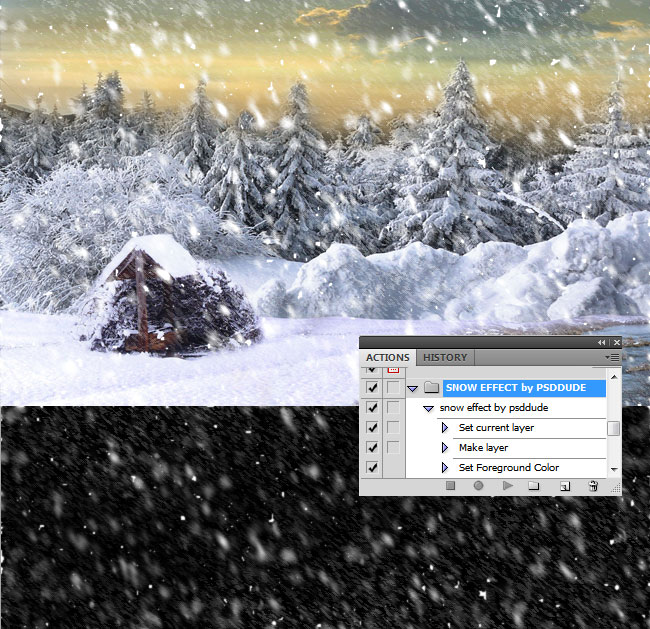Expand the Set Foreground Color step

[445, 467]
